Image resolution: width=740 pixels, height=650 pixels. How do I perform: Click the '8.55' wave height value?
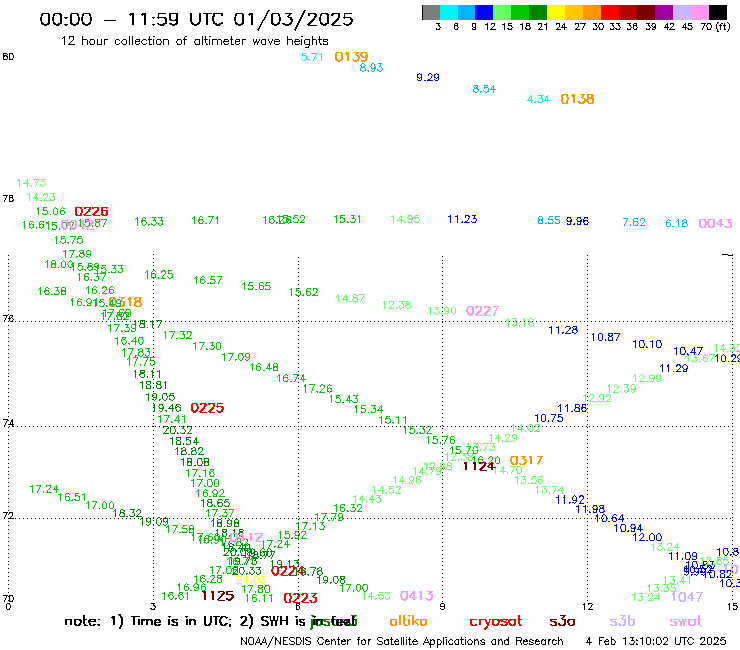tap(548, 220)
